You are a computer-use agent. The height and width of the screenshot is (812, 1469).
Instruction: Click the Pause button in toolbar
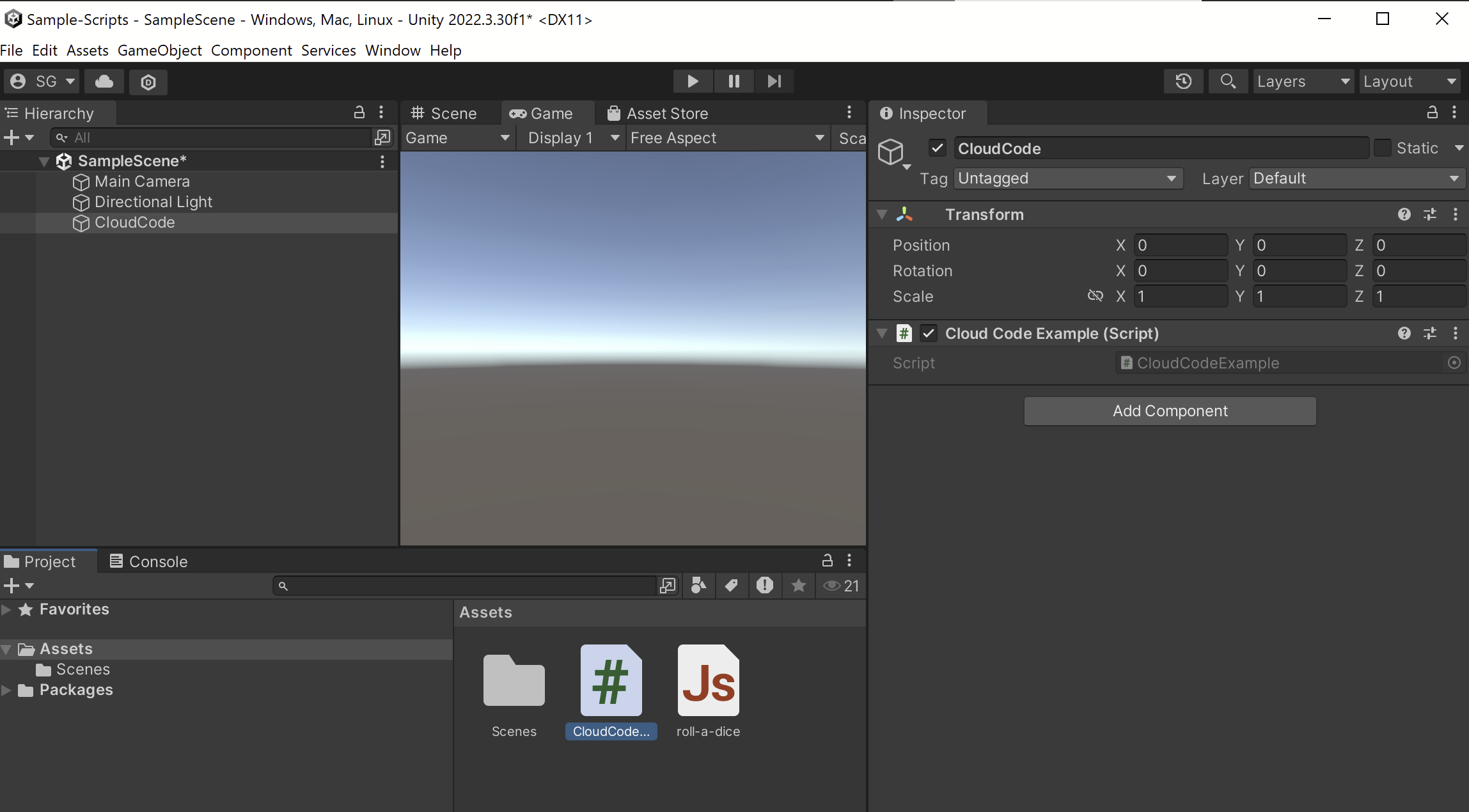click(734, 81)
